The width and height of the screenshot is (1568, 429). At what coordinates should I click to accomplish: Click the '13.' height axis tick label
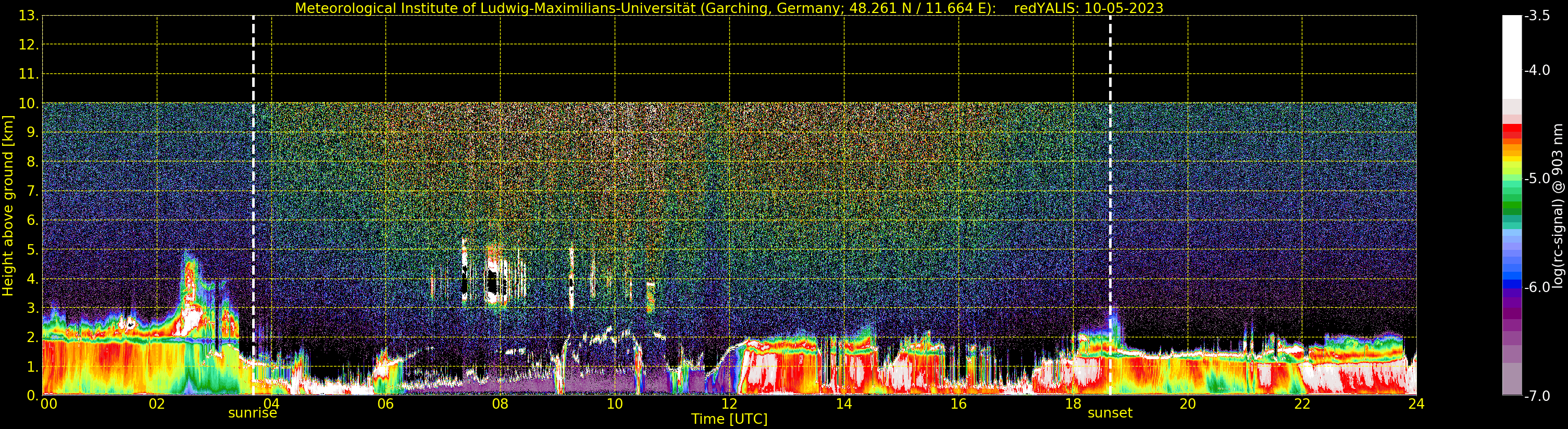click(29, 16)
